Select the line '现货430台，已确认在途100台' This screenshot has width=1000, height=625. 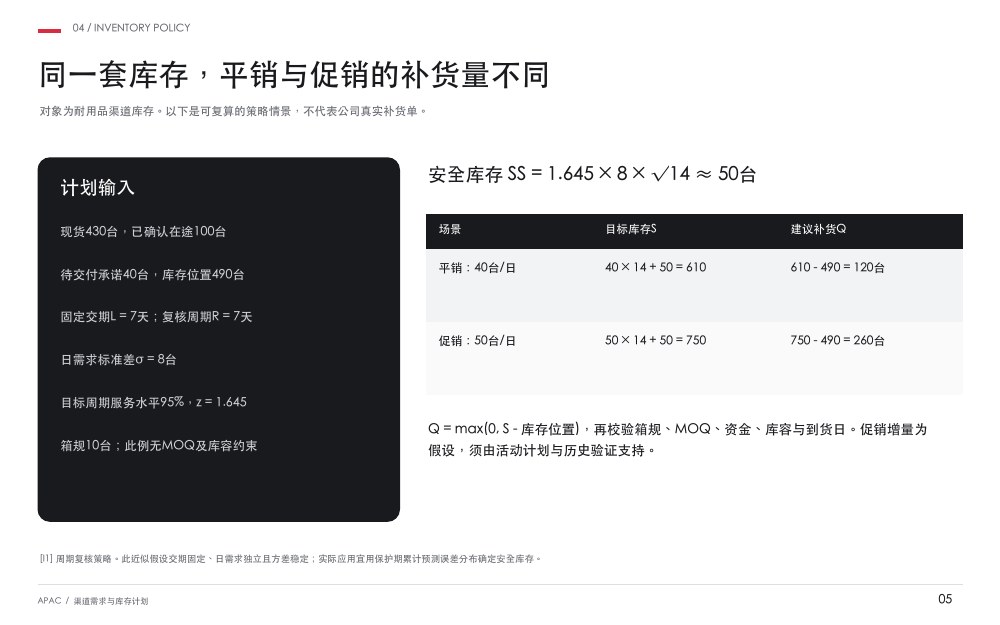(x=143, y=232)
